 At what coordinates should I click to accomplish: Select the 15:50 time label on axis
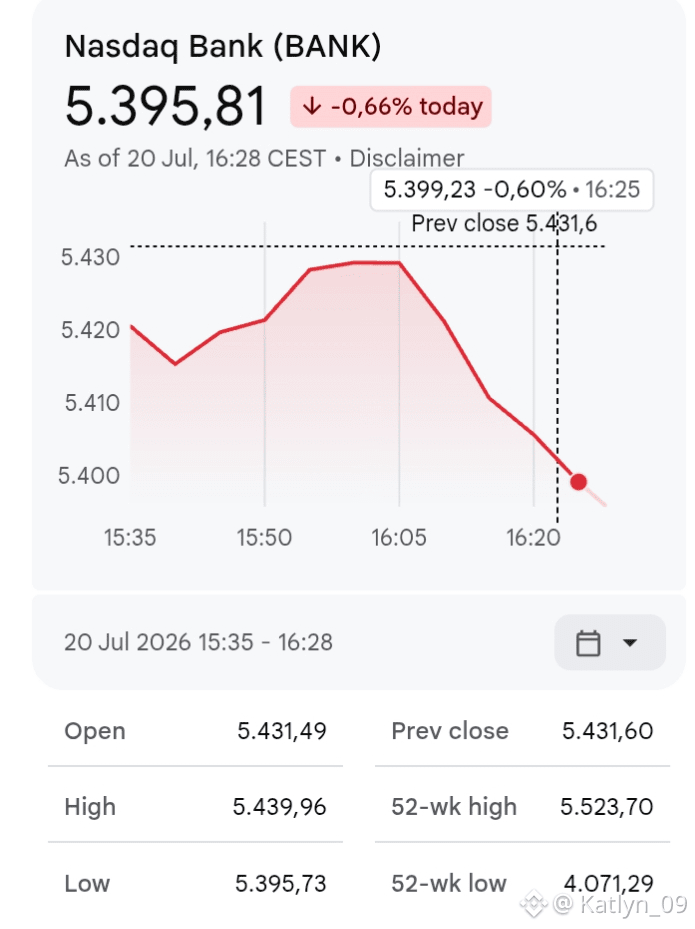[264, 537]
